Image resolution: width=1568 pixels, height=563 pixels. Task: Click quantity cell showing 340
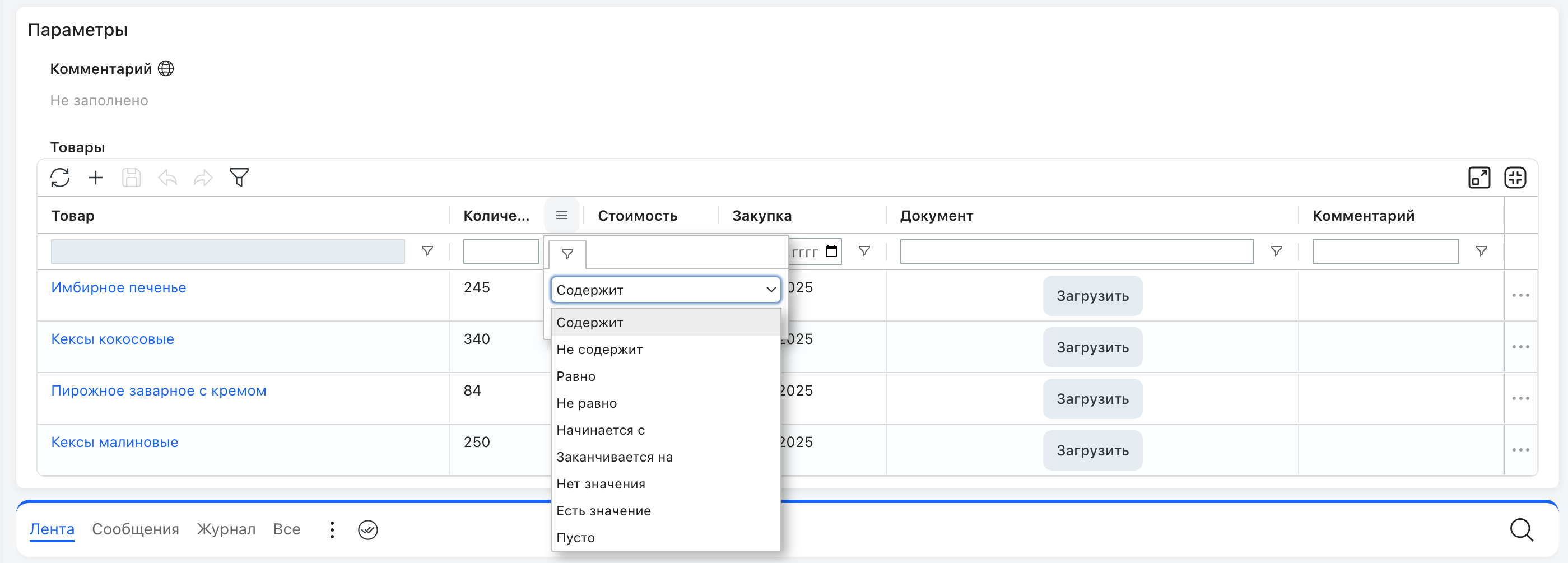tap(477, 339)
